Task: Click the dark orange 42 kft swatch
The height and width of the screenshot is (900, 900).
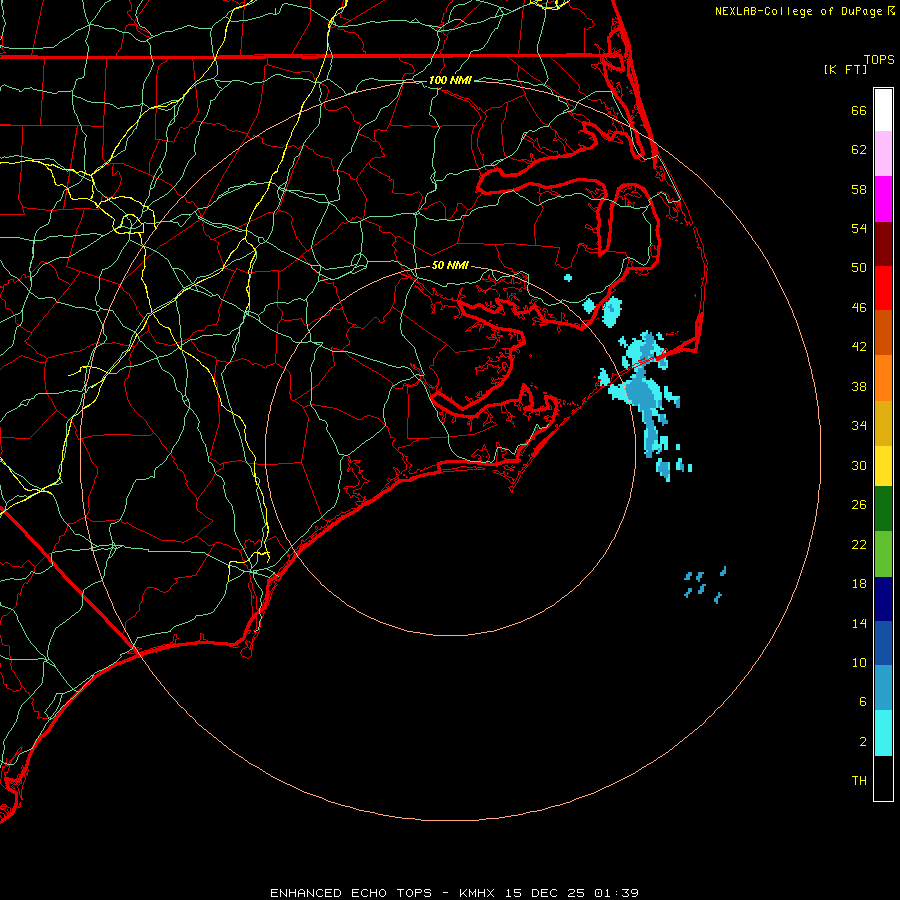Action: [883, 332]
